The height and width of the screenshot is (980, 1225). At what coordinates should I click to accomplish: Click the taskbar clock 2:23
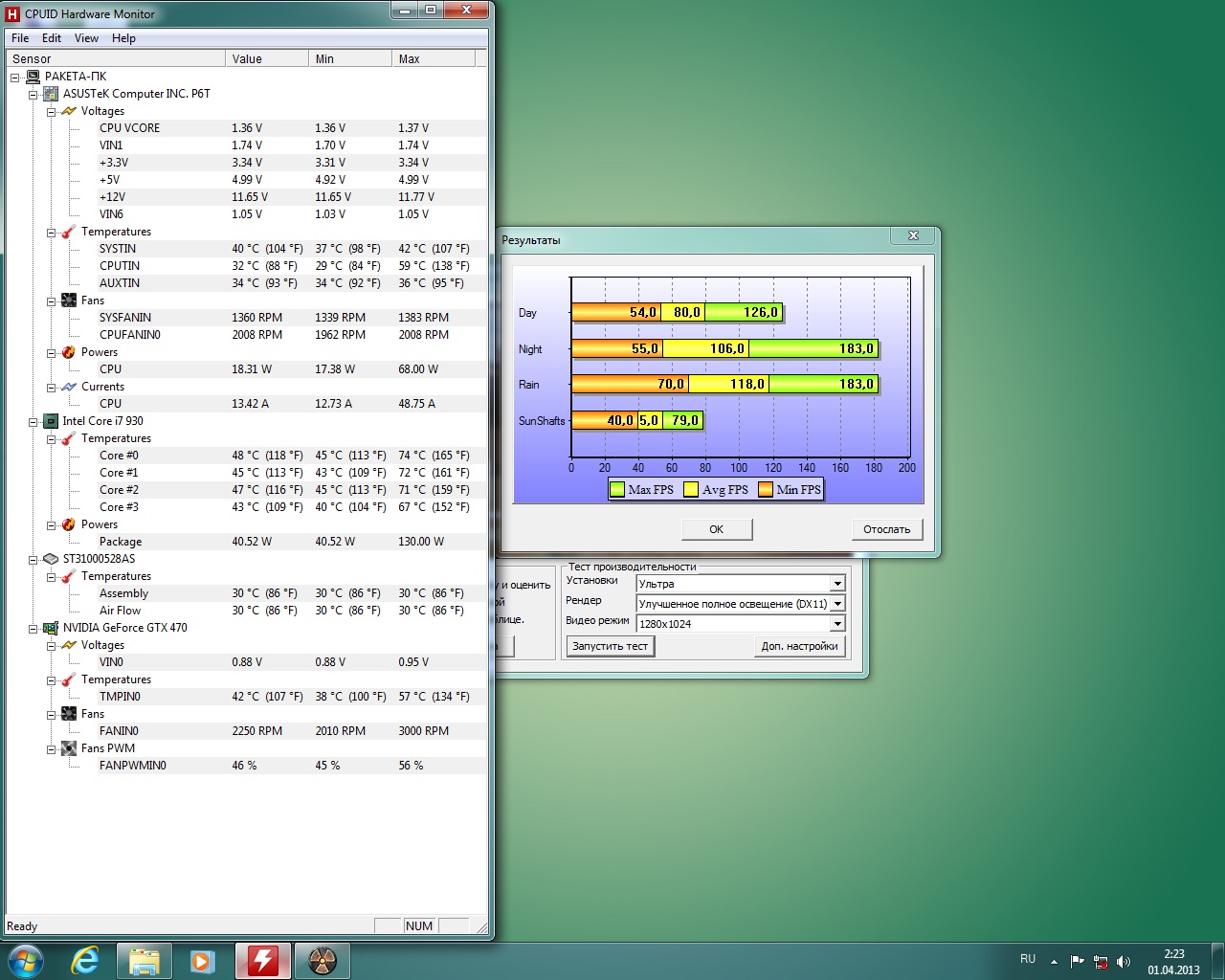[1174, 954]
